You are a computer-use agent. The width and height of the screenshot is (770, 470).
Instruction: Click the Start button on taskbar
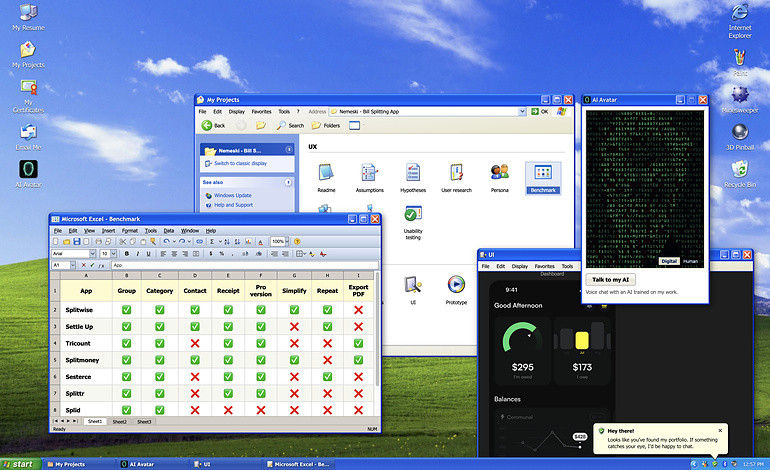tap(19, 464)
